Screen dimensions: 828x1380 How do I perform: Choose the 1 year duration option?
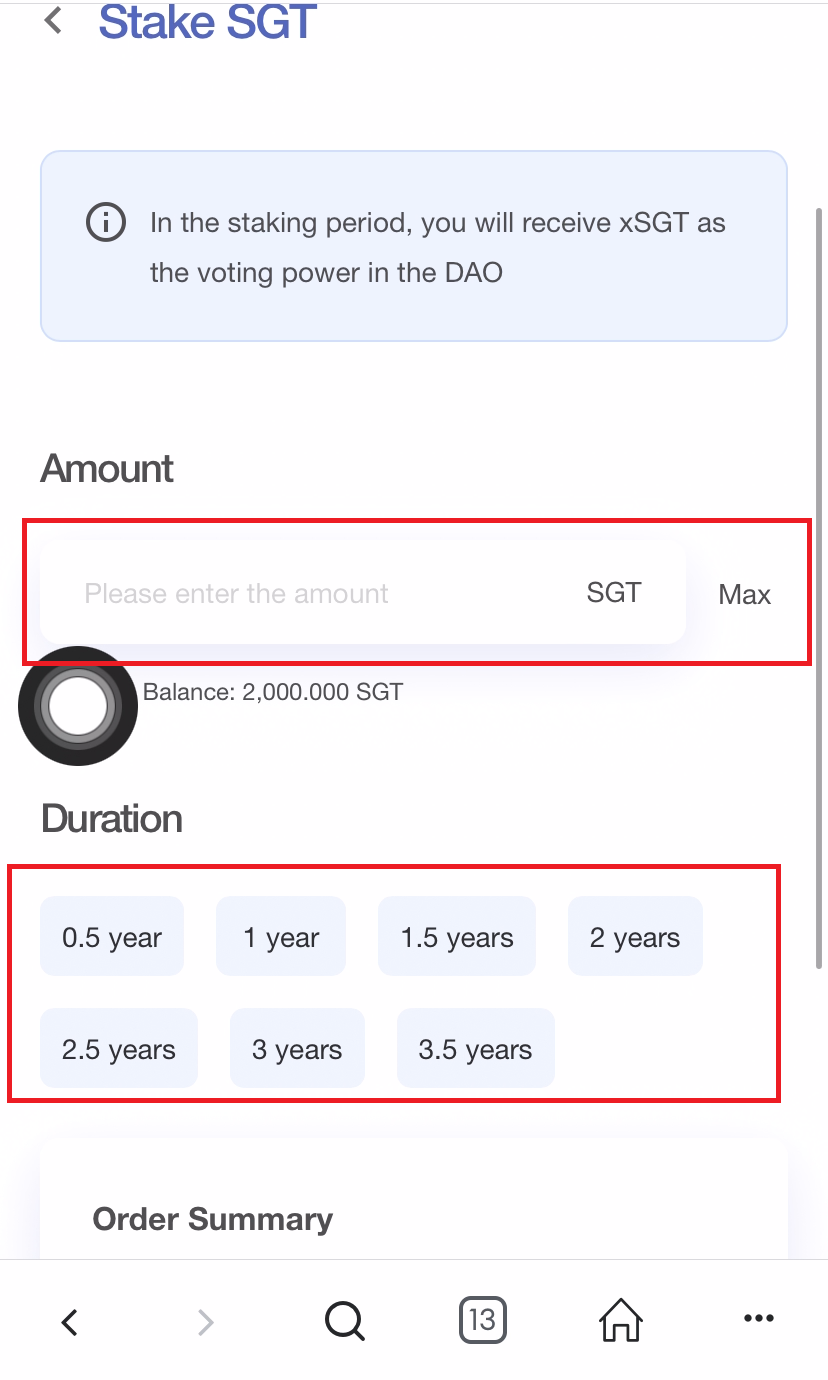(x=281, y=937)
